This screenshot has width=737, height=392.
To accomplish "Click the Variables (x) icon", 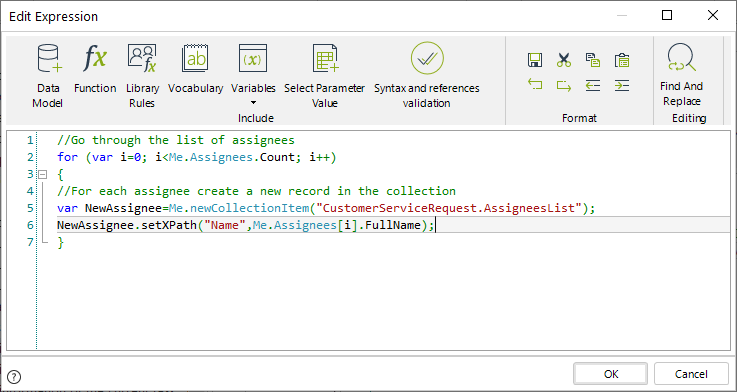I will 253,59.
